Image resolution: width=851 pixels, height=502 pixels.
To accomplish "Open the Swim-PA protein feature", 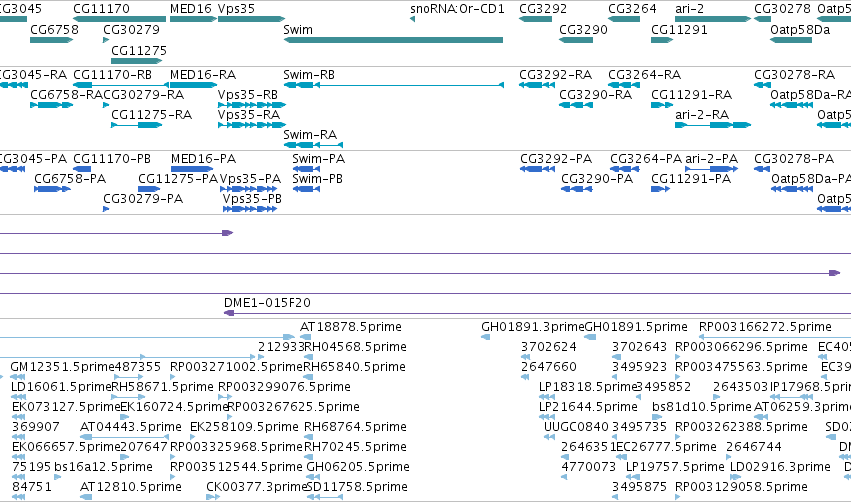I will (306, 169).
